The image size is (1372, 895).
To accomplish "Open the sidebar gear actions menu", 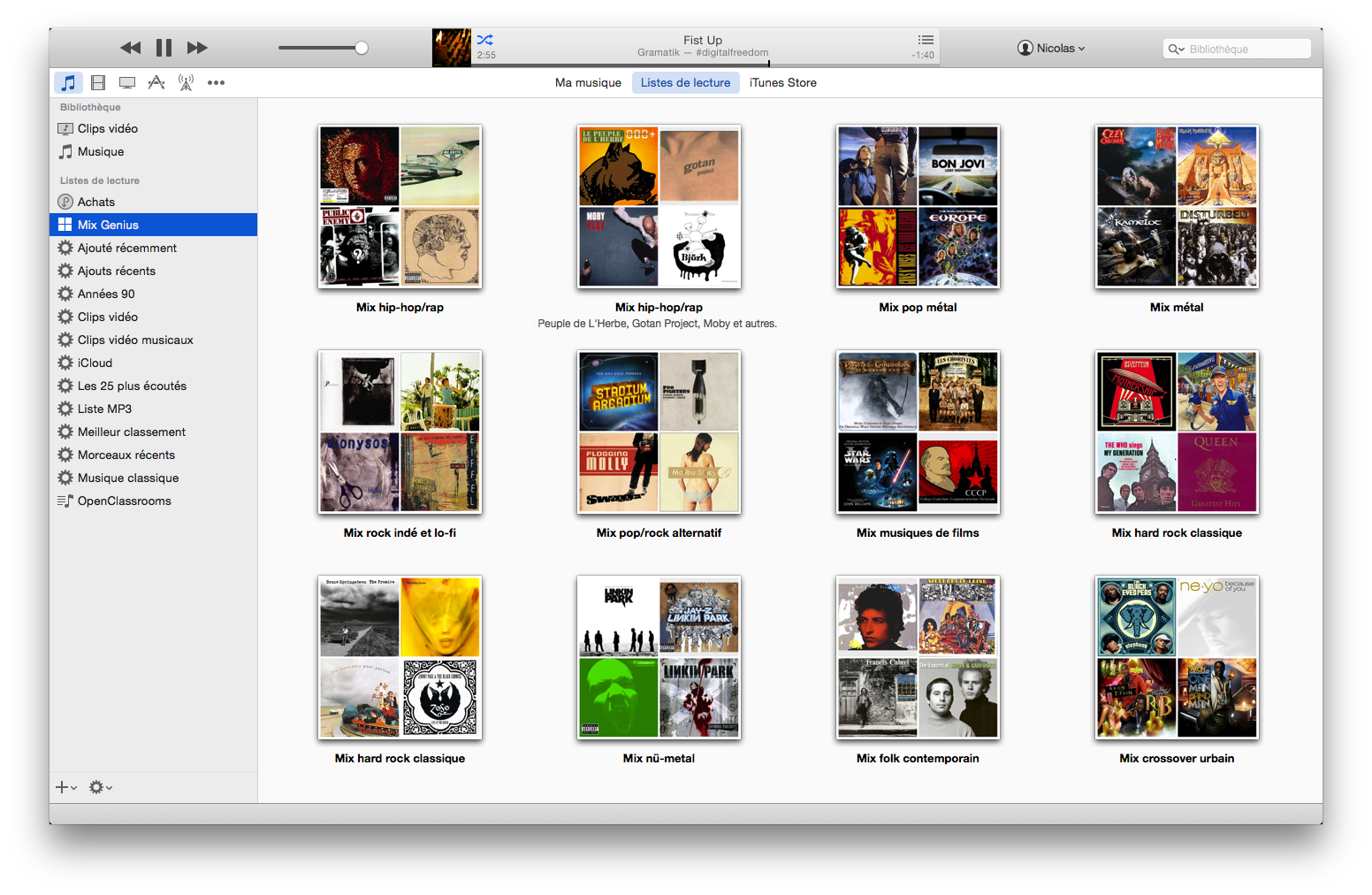I will 100,787.
